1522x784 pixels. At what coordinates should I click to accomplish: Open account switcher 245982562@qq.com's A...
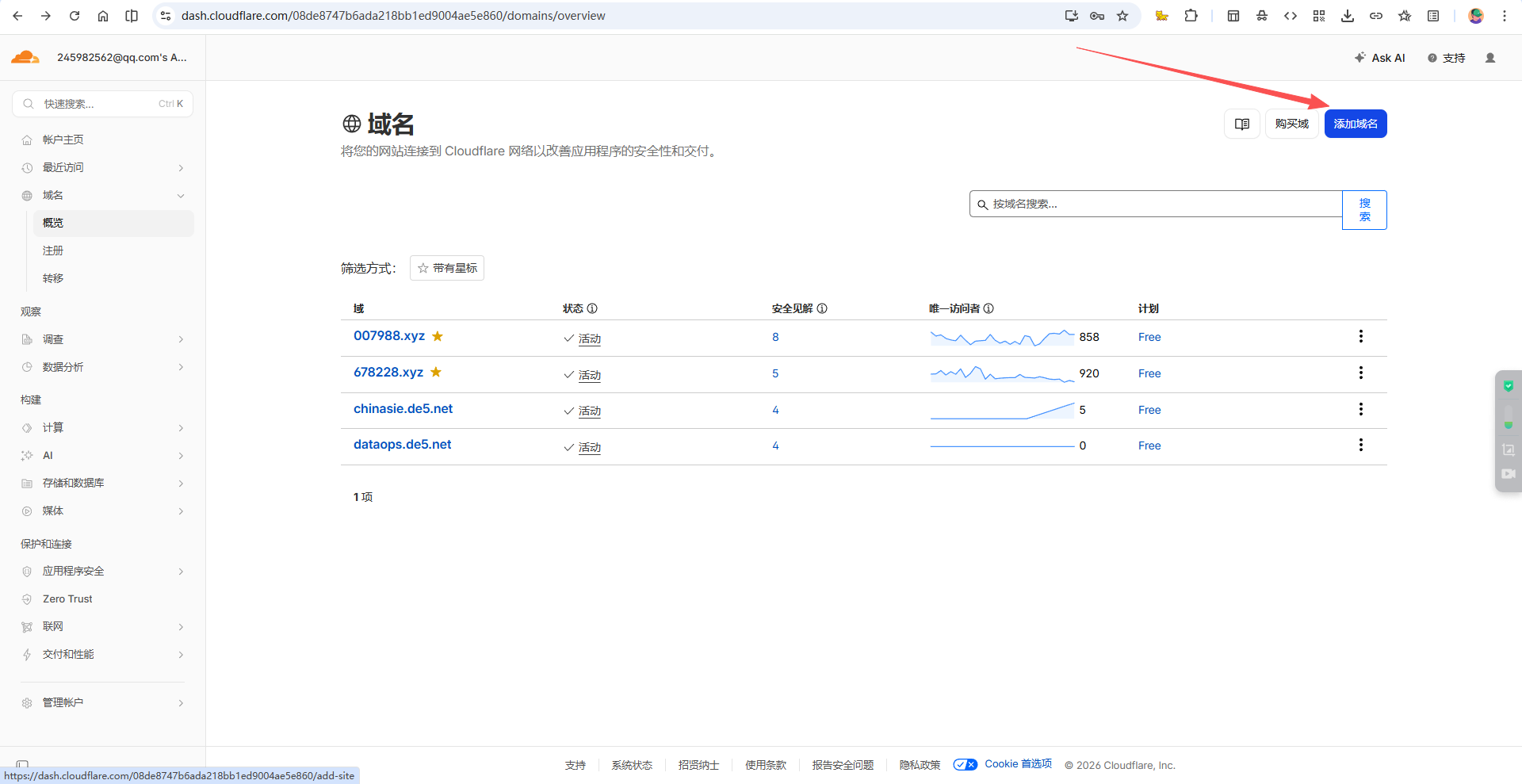pyautogui.click(x=122, y=57)
